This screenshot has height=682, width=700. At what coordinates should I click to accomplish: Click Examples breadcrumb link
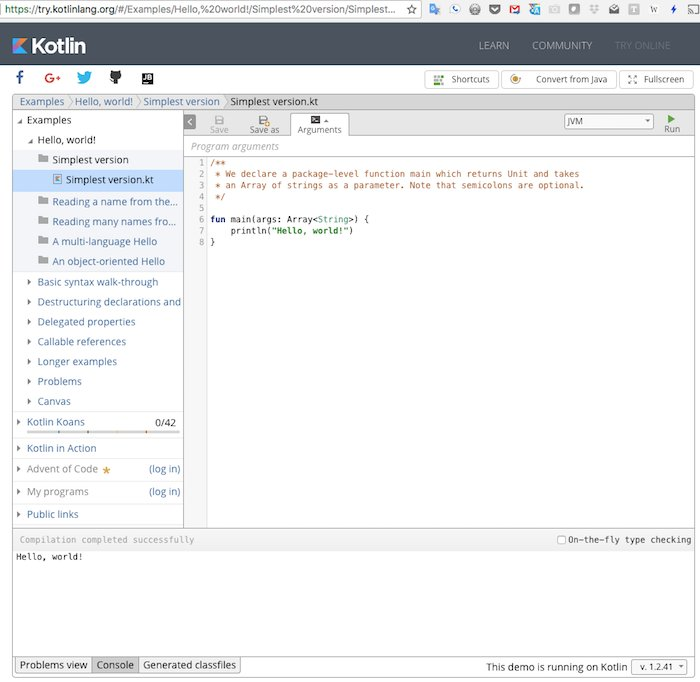[x=42, y=101]
